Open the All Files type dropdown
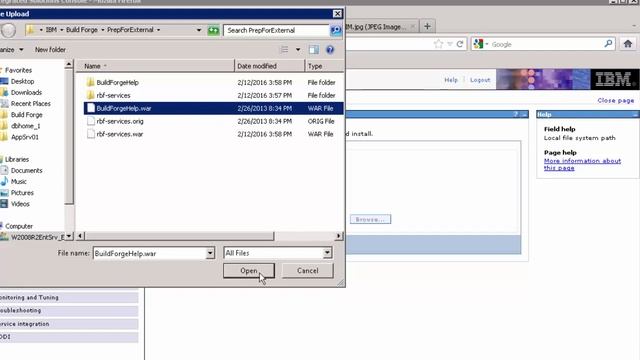The width and height of the screenshot is (640, 360). click(327, 253)
